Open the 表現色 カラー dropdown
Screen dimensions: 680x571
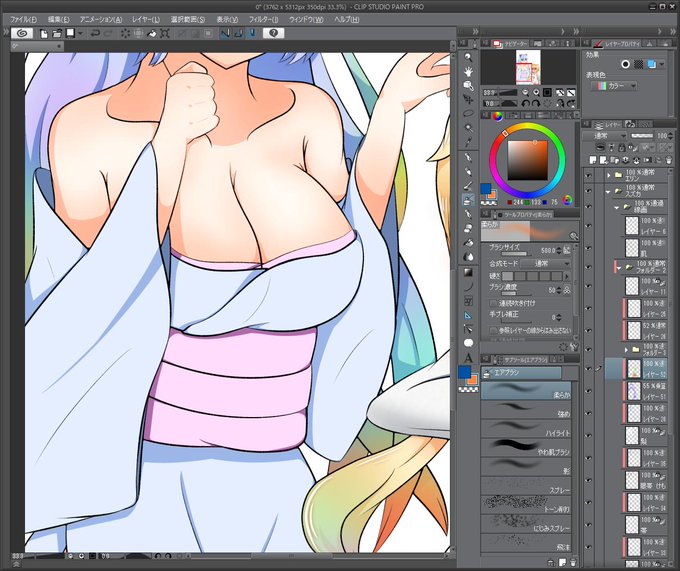coord(614,86)
